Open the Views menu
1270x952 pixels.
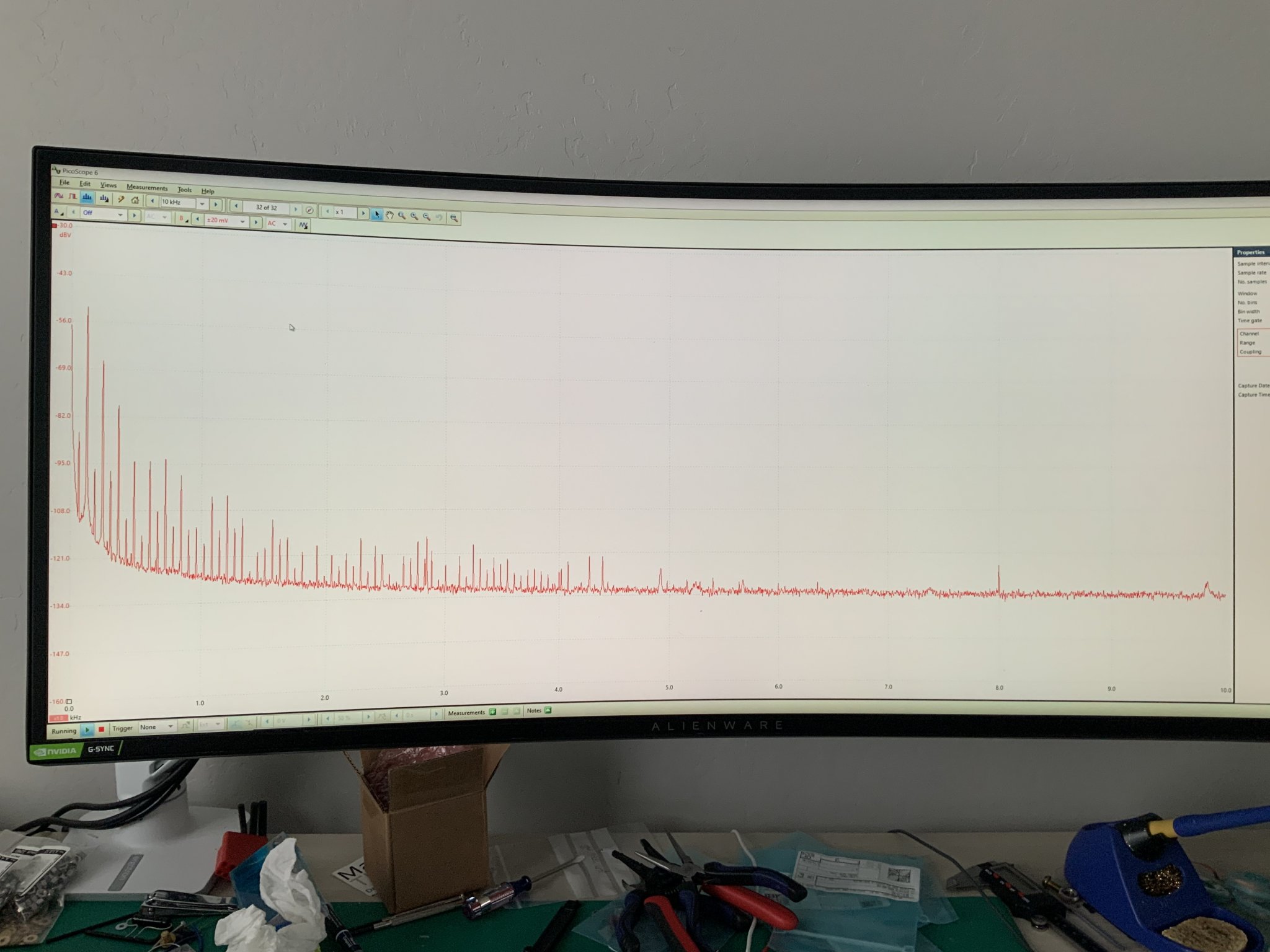coord(108,185)
